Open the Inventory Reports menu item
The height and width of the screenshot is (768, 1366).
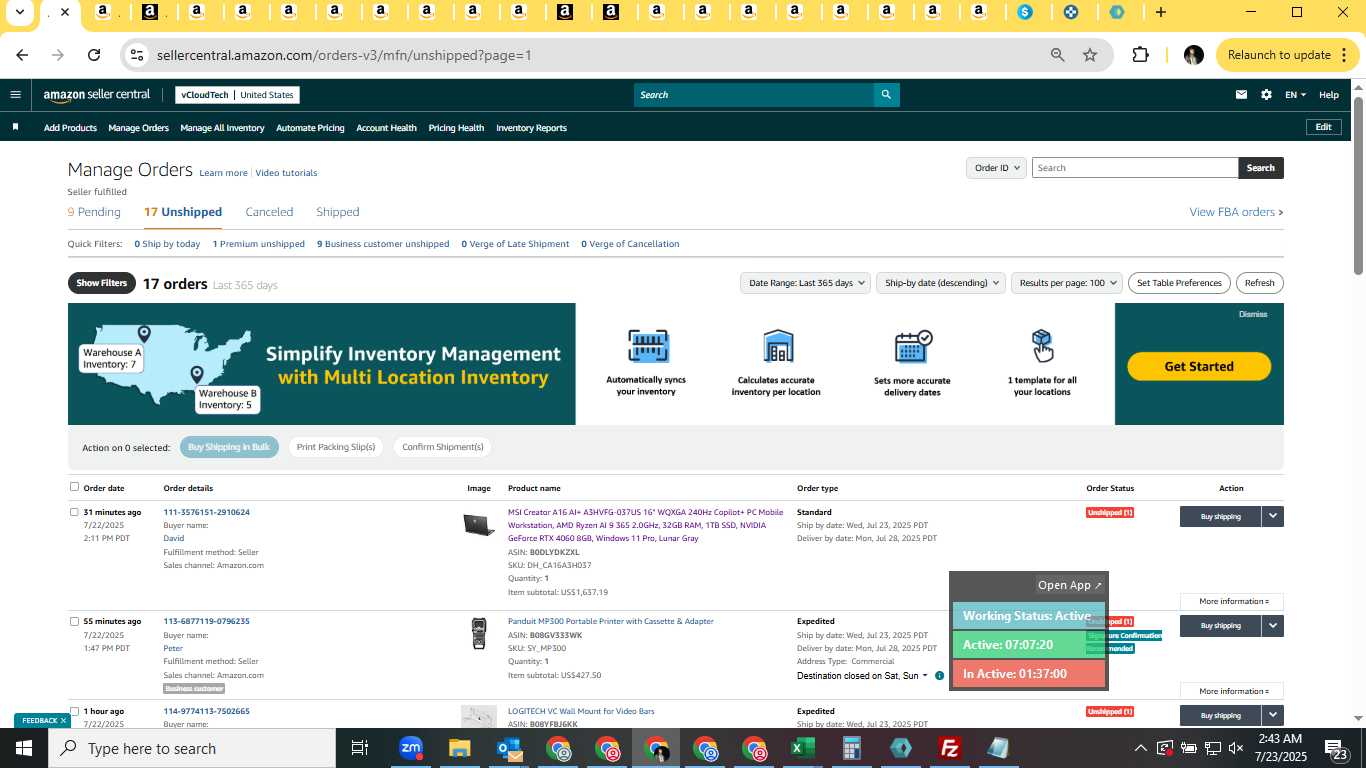click(x=531, y=128)
